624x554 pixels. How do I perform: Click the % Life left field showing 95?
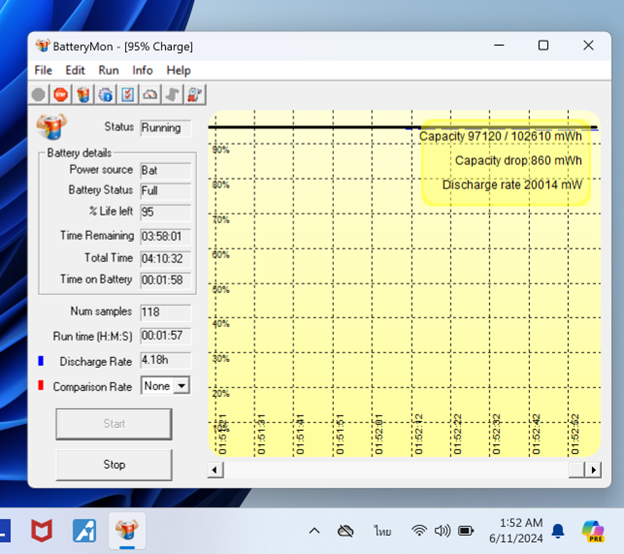tap(166, 212)
